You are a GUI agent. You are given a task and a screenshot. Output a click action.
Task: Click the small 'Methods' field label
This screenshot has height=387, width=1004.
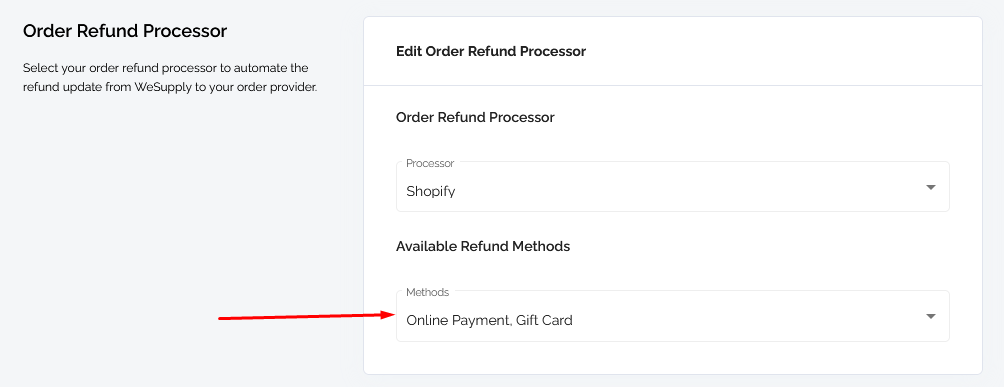[x=428, y=292]
